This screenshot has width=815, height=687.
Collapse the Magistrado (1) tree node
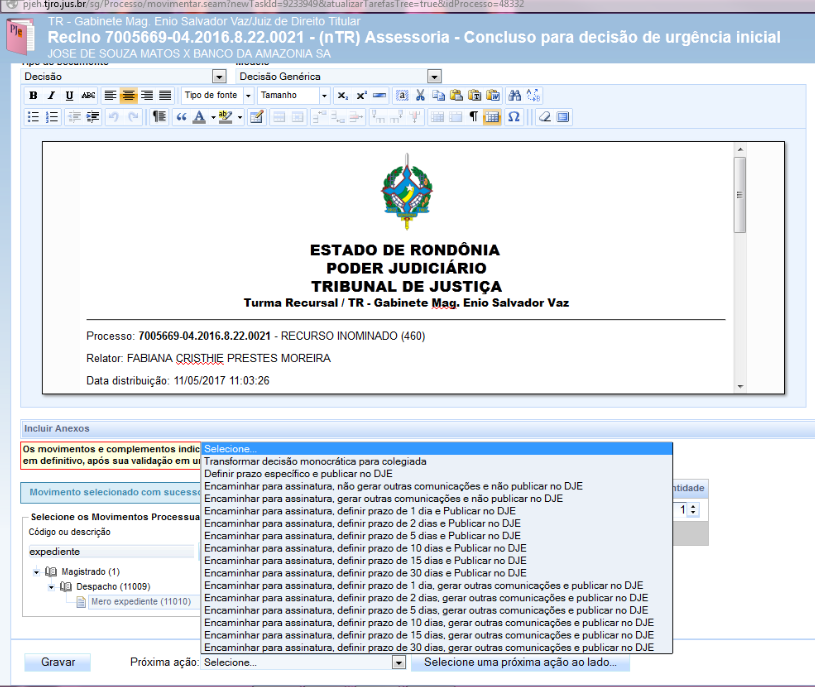pos(36,572)
